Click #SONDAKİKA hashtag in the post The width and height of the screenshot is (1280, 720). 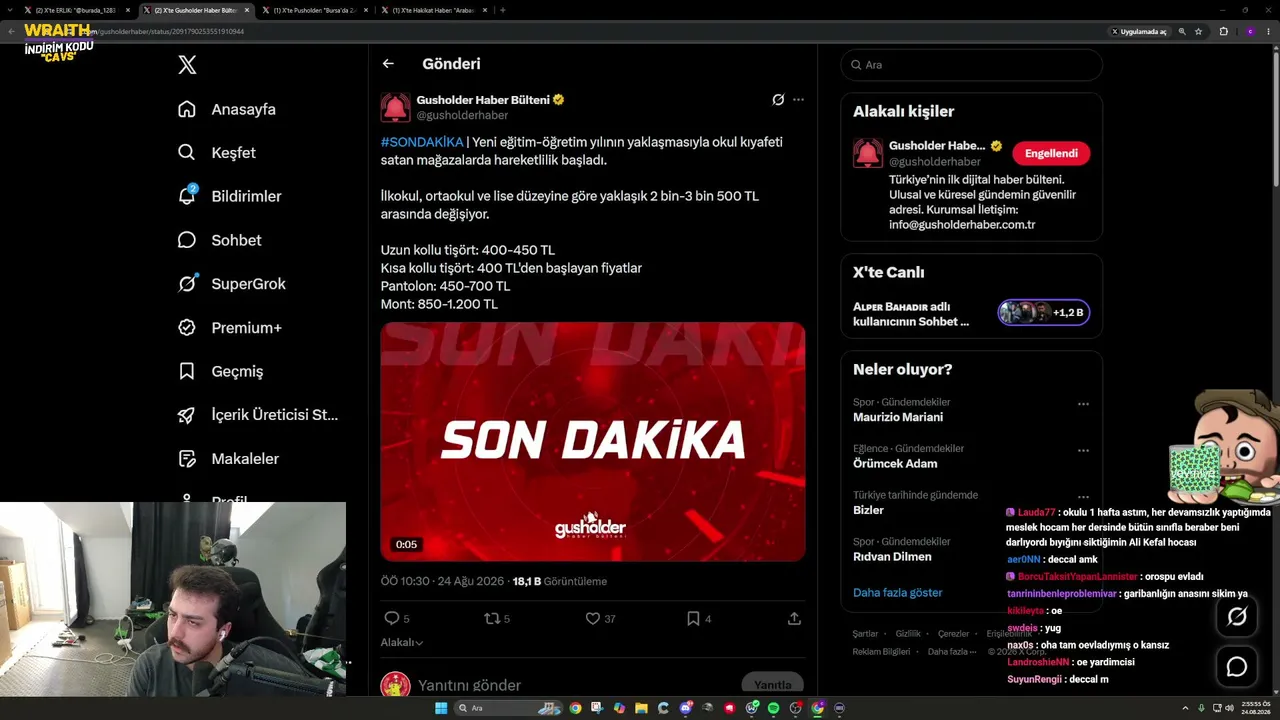[422, 142]
